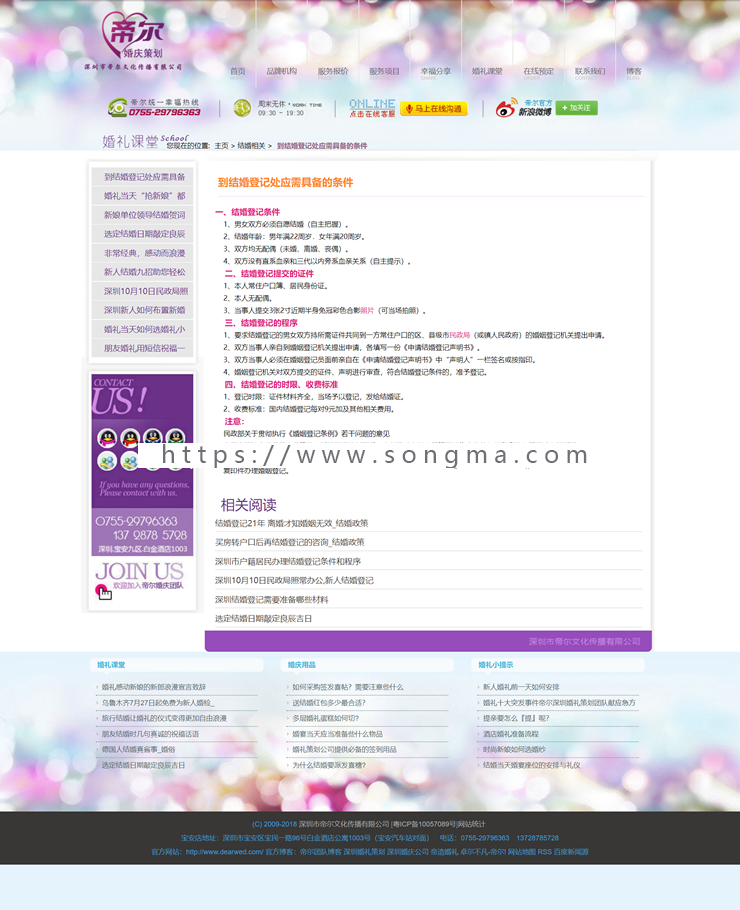Open footer link 乌鲁木齐7月27日起免费为新人婚检
Screen dimensions: 740x910
coord(158,703)
